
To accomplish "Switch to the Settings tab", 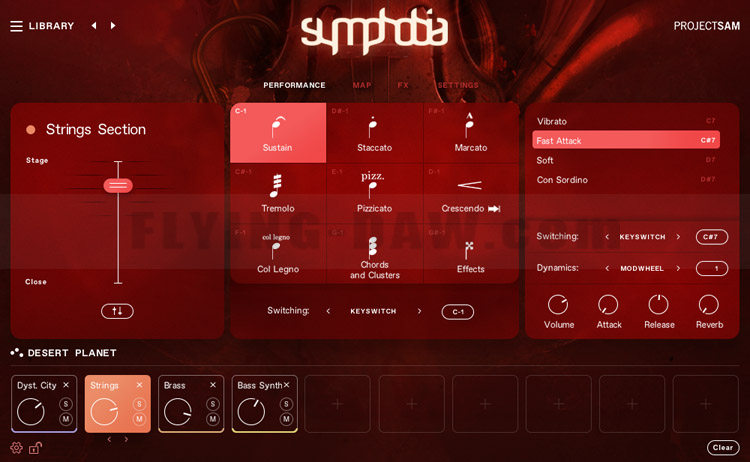I will coord(458,85).
